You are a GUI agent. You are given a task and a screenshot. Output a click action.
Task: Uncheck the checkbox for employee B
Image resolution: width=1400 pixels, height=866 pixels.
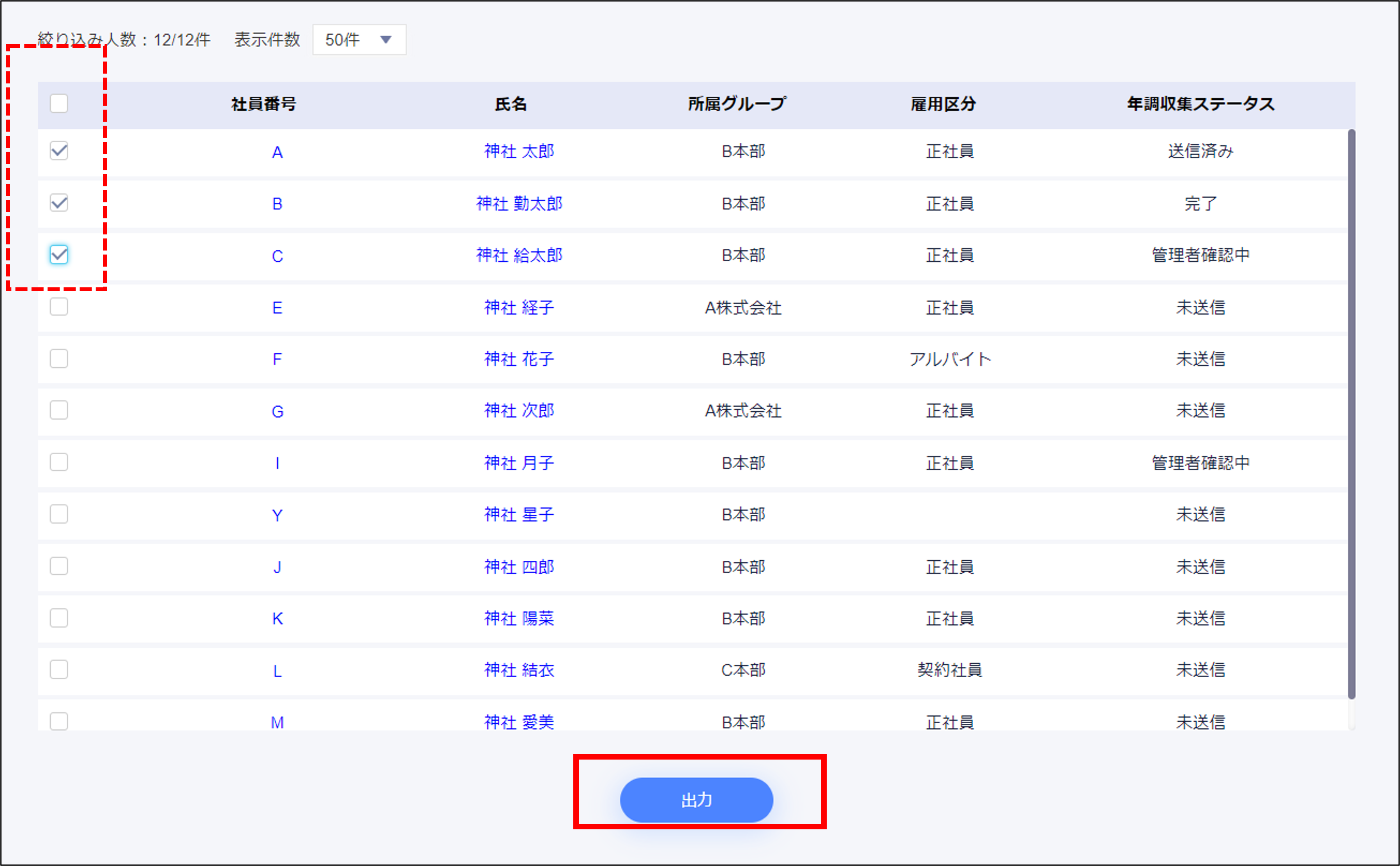pos(59,203)
